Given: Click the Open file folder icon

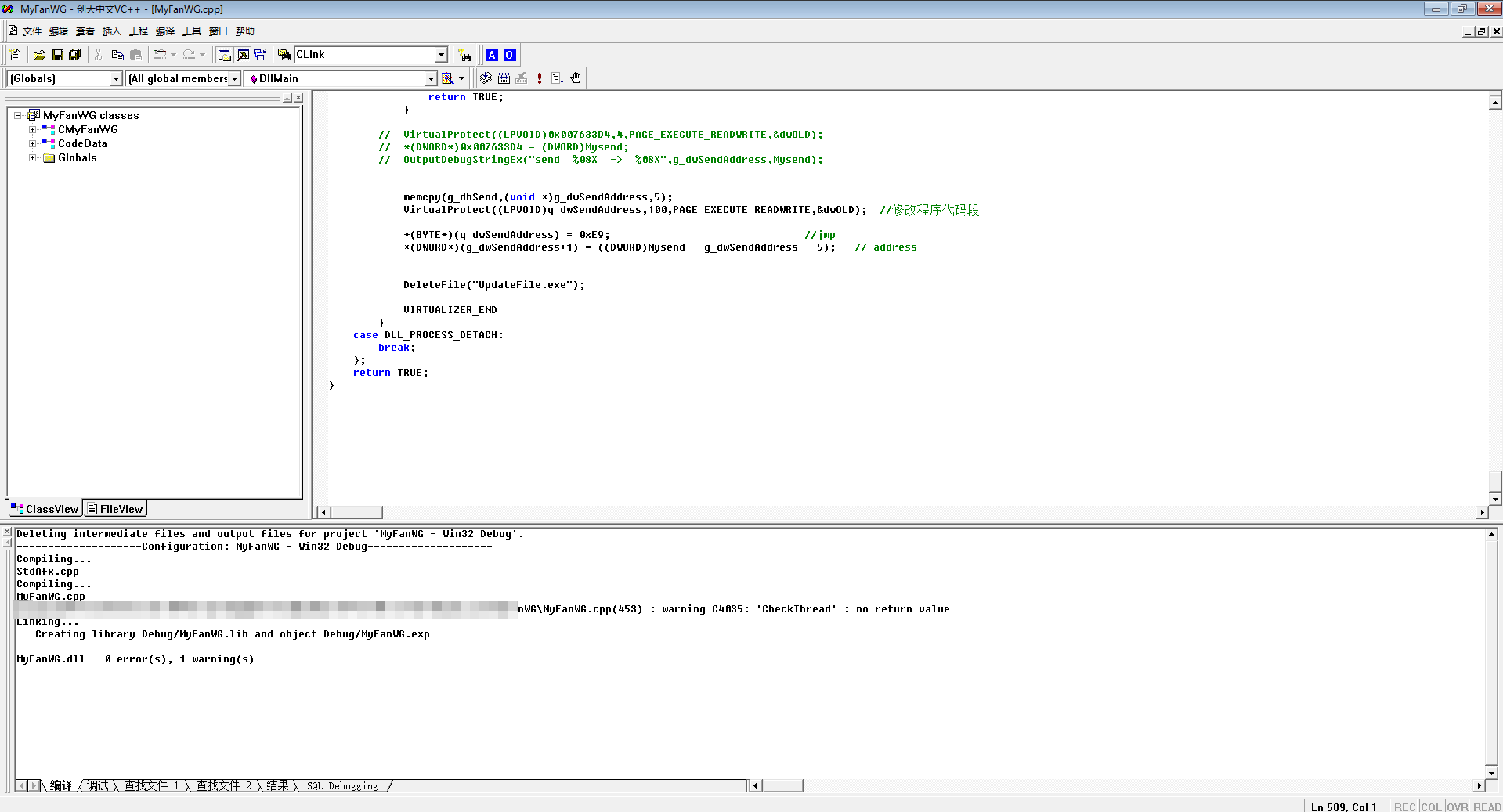Looking at the screenshot, I should point(39,55).
